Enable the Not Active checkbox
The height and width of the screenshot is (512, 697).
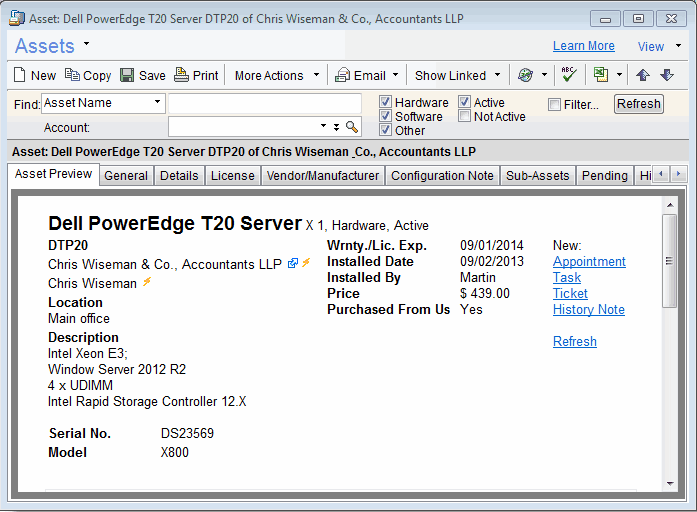[x=464, y=116]
